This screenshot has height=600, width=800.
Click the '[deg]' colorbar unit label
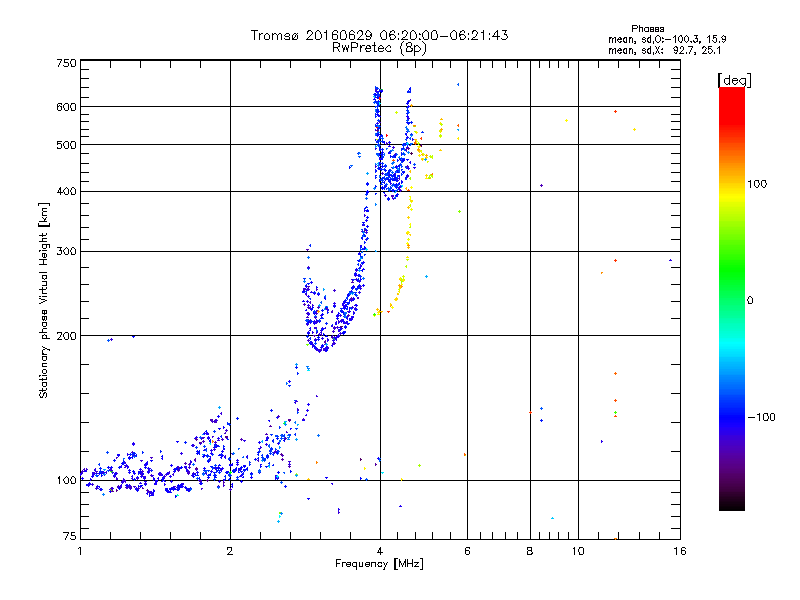[x=734, y=80]
